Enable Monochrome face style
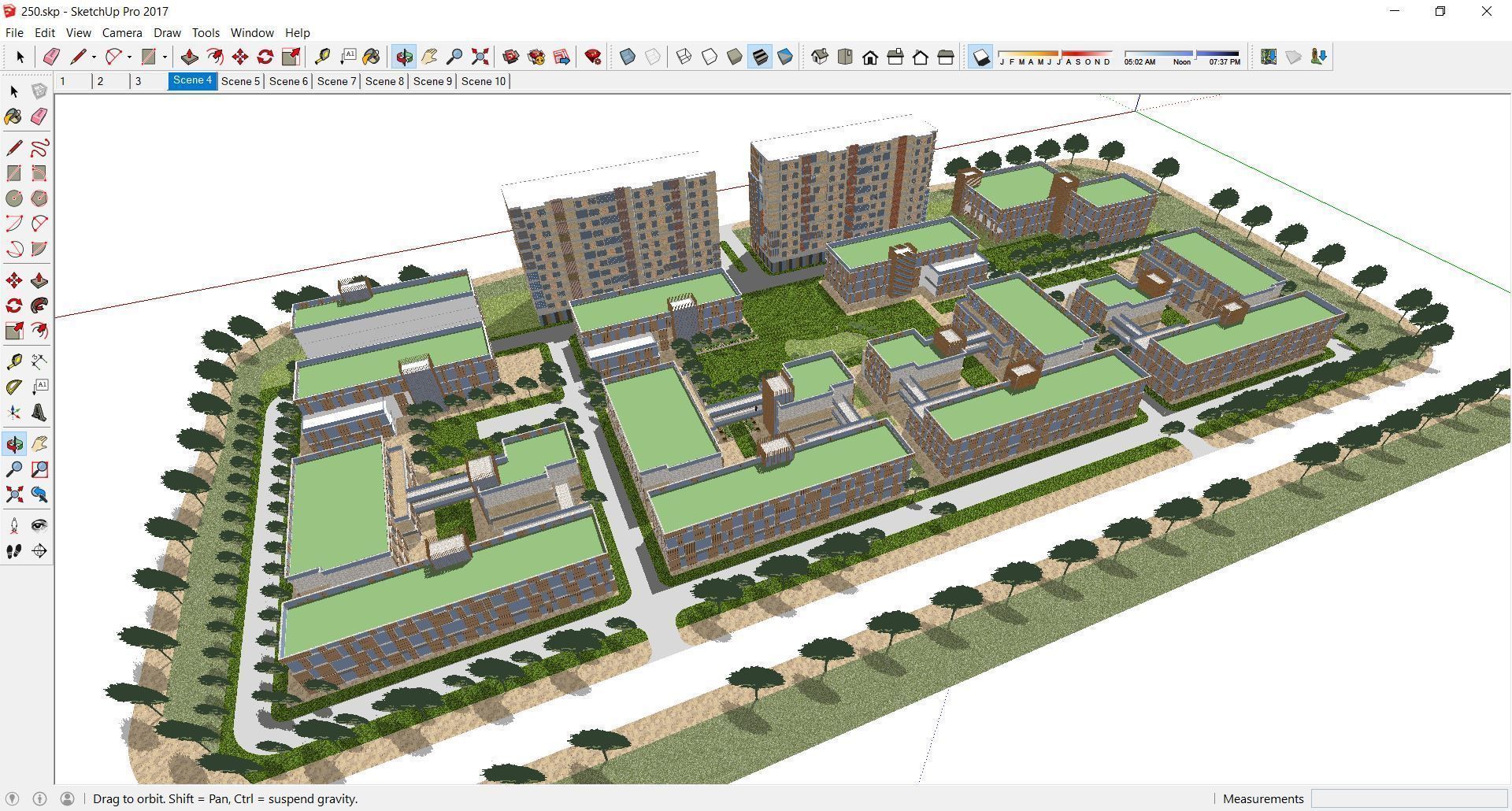1512x811 pixels. tap(785, 57)
